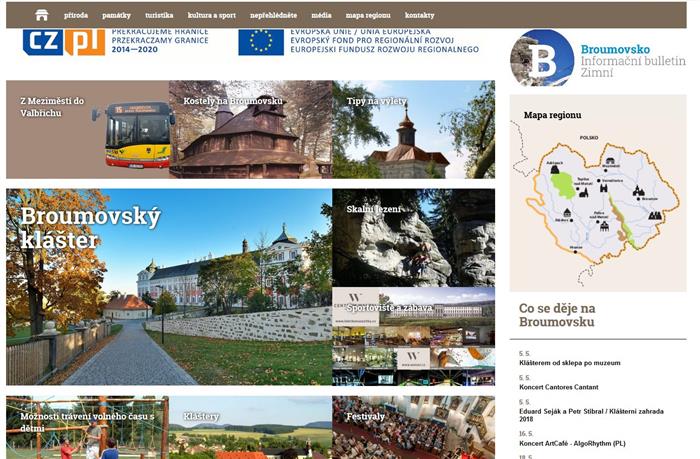
Task: Open the Festivaly tile
Action: point(414,427)
